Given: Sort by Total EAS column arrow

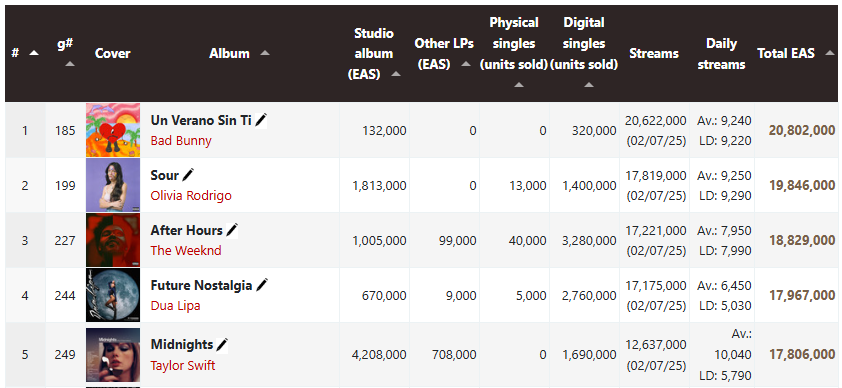Looking at the screenshot, I should tap(830, 53).
